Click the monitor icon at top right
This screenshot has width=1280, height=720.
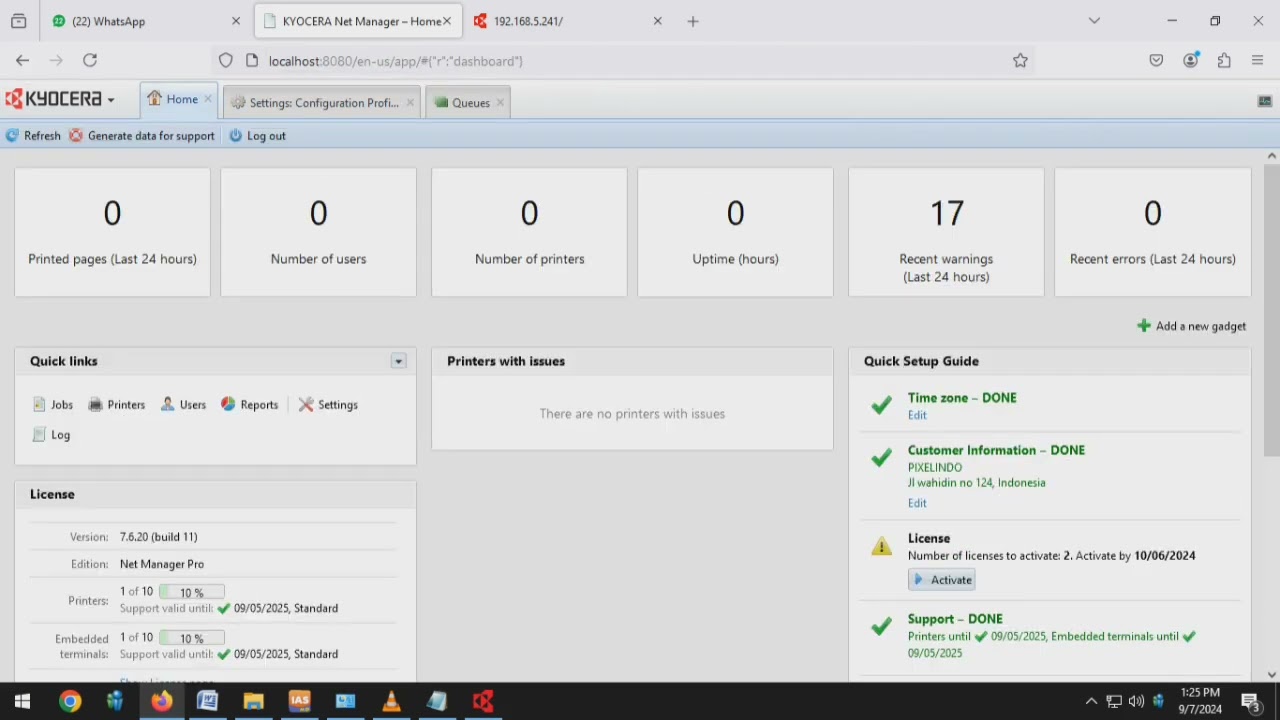(1265, 101)
